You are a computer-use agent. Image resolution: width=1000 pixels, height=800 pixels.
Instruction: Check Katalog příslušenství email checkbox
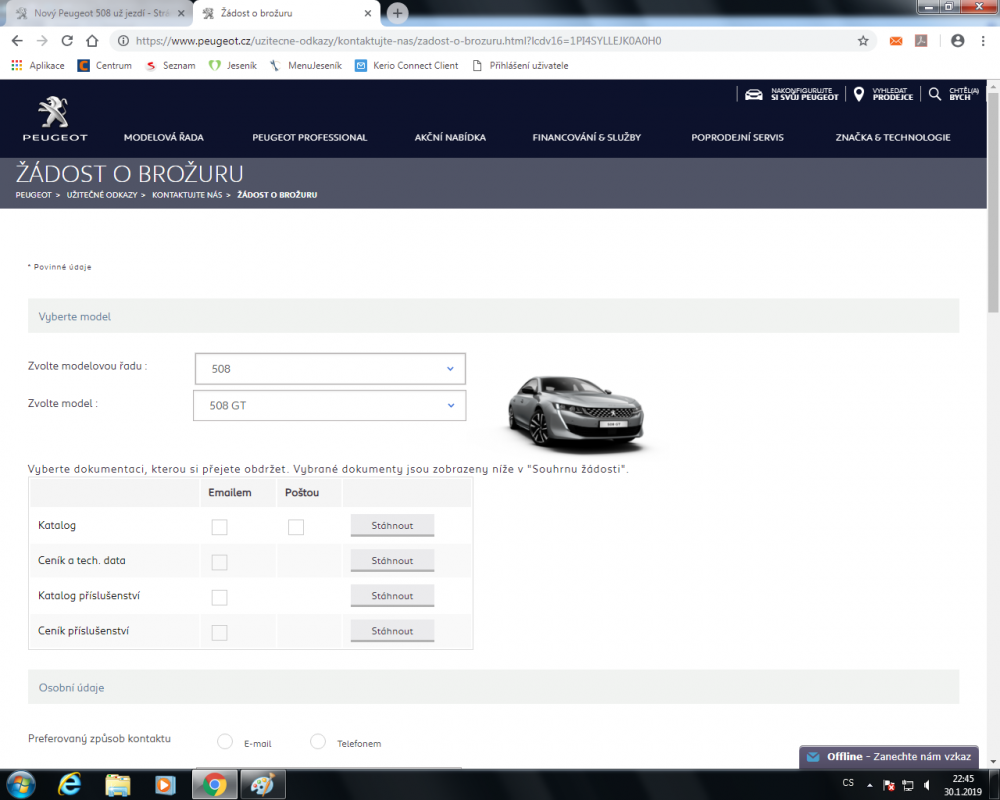click(219, 597)
